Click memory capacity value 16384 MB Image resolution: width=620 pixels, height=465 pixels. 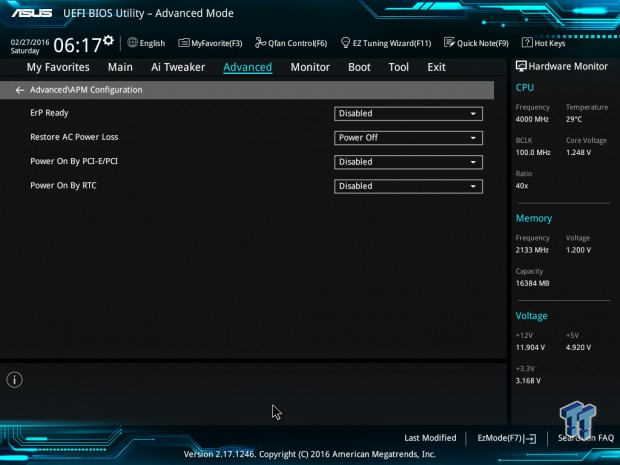[532, 283]
